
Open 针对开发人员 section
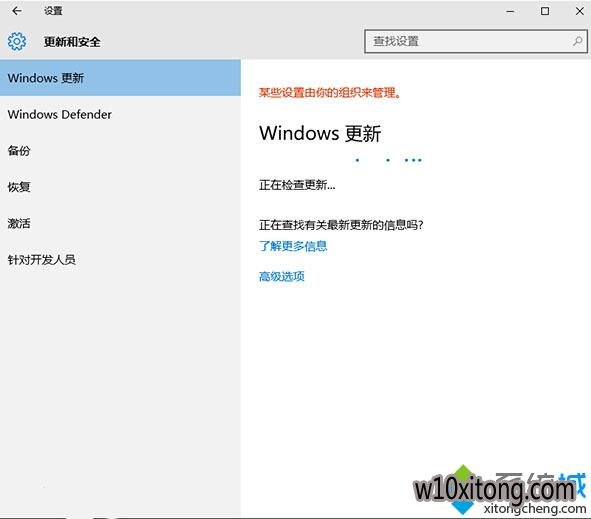[120, 259]
